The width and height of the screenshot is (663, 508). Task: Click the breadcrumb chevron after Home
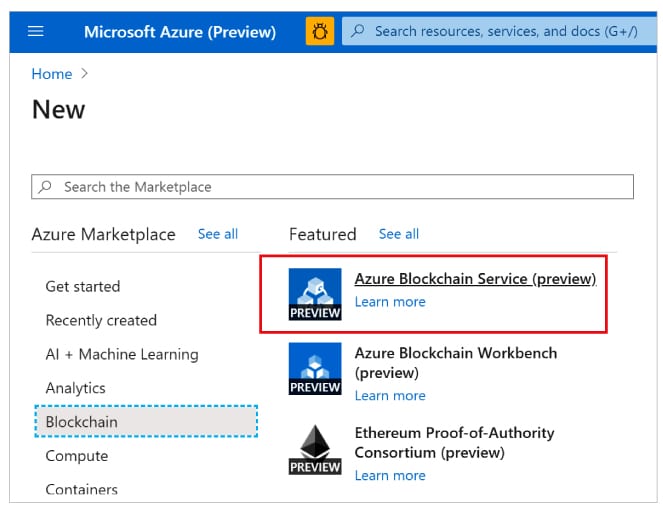pyautogui.click(x=85, y=74)
